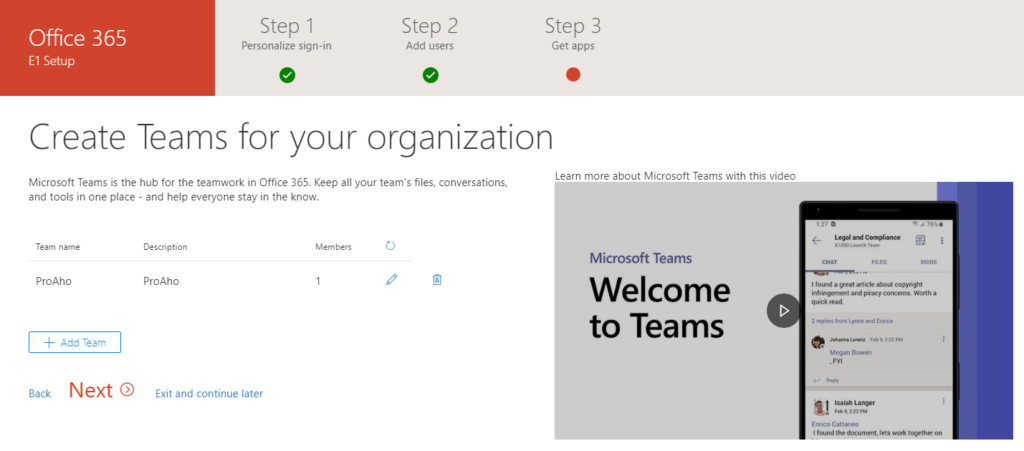This screenshot has height=451, width=1024.
Task: Click green checkmark under Step 2
Action: coord(430,75)
